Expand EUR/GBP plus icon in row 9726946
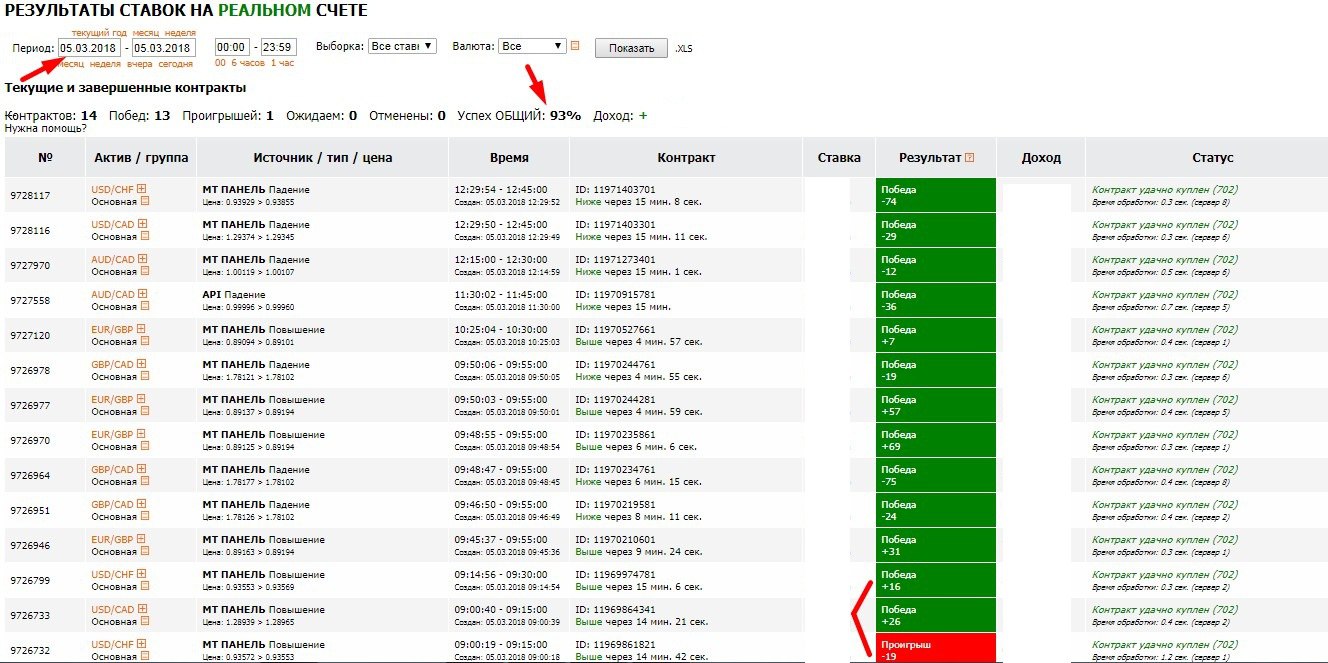The height and width of the screenshot is (663, 1328). tap(141, 539)
